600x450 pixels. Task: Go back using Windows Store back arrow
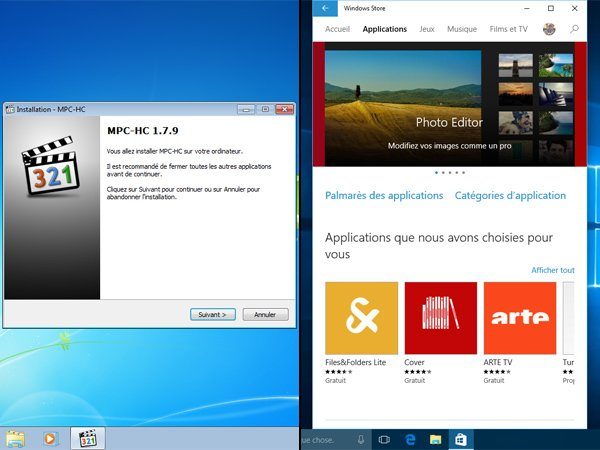click(325, 8)
